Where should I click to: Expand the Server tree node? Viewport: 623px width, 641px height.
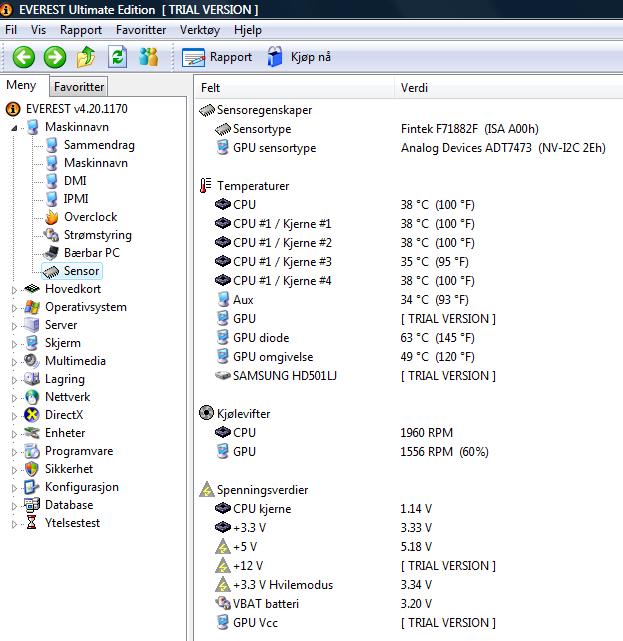point(14,326)
